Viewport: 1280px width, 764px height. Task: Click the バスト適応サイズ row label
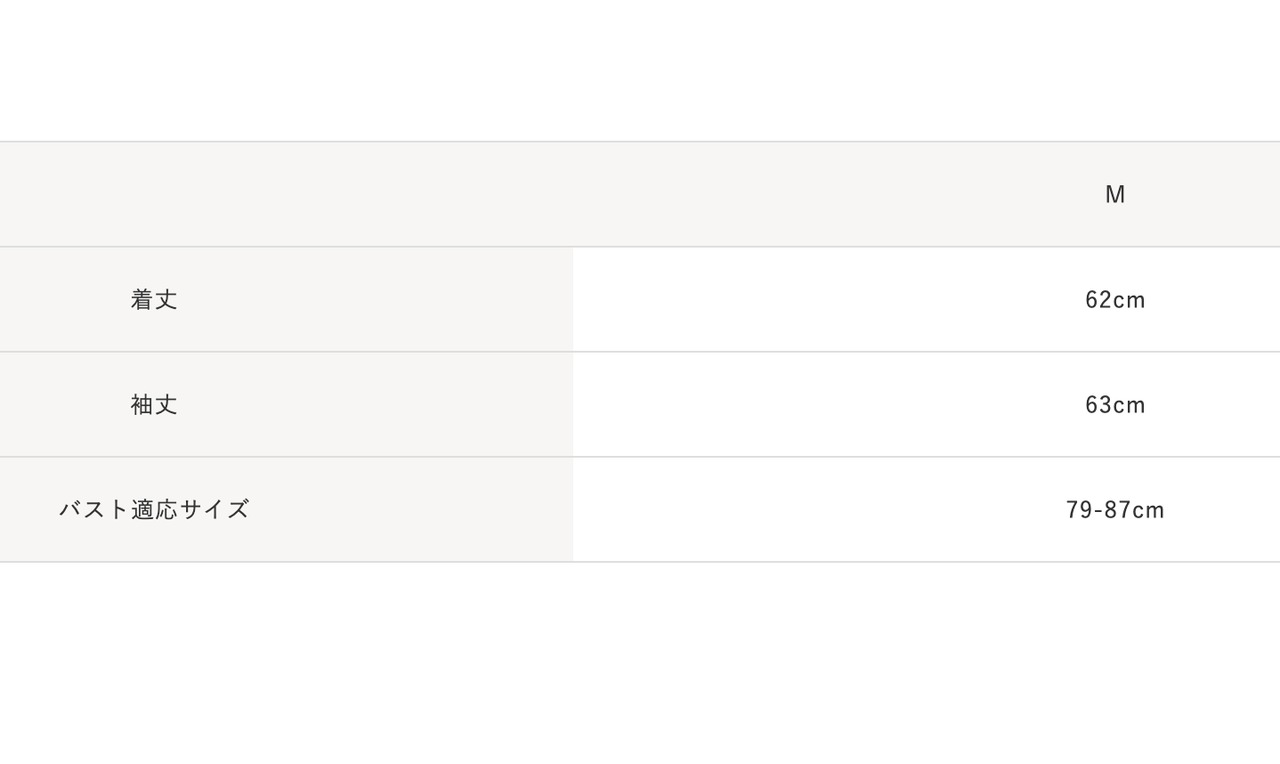(154, 510)
